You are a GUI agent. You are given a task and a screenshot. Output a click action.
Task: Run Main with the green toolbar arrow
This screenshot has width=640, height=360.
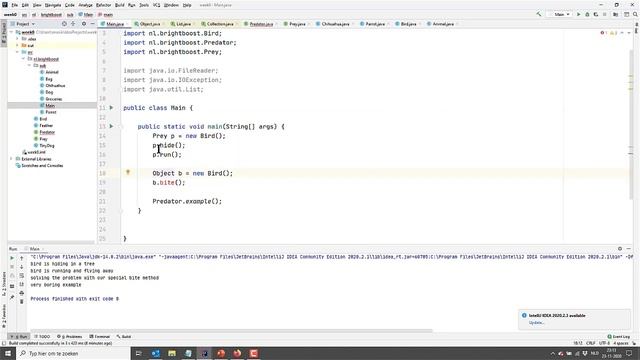tap(578, 14)
